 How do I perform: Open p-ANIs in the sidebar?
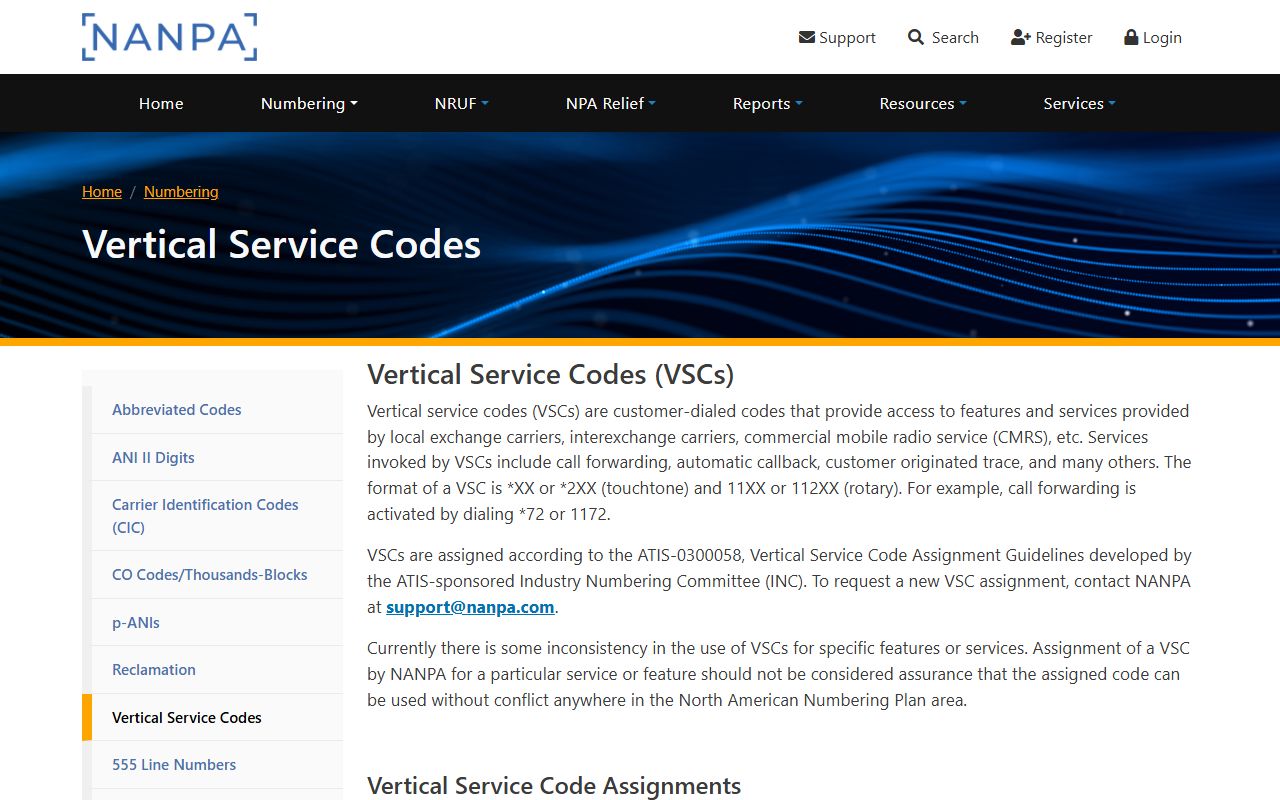(x=217, y=623)
